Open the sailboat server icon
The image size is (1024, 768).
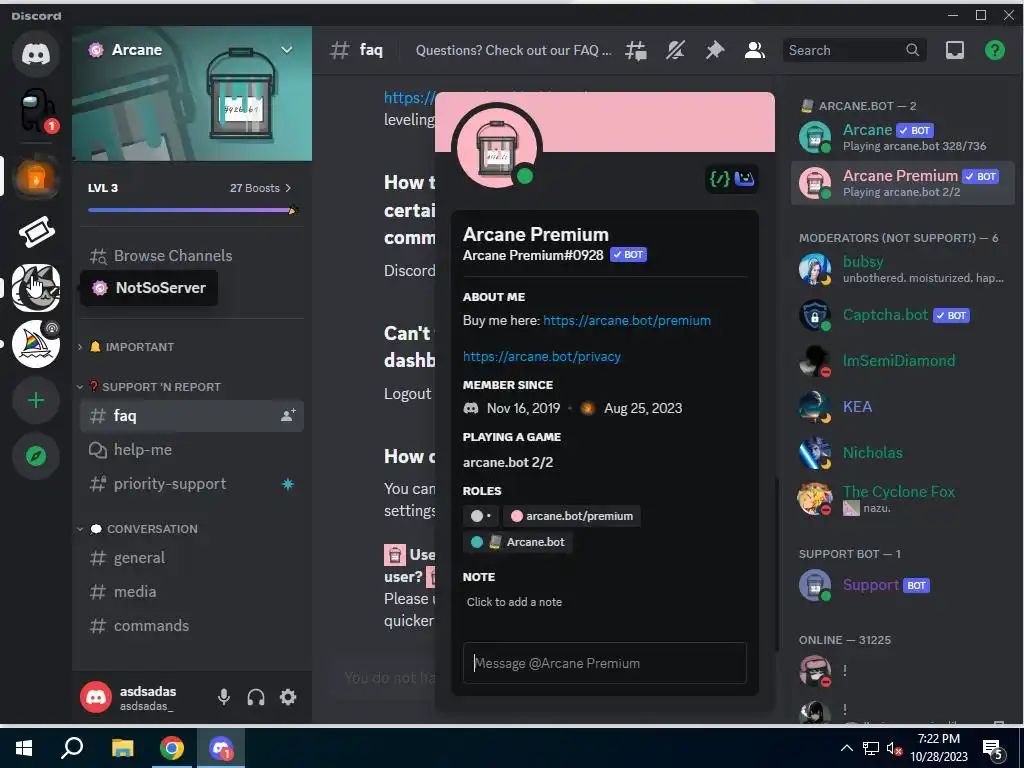click(36, 344)
